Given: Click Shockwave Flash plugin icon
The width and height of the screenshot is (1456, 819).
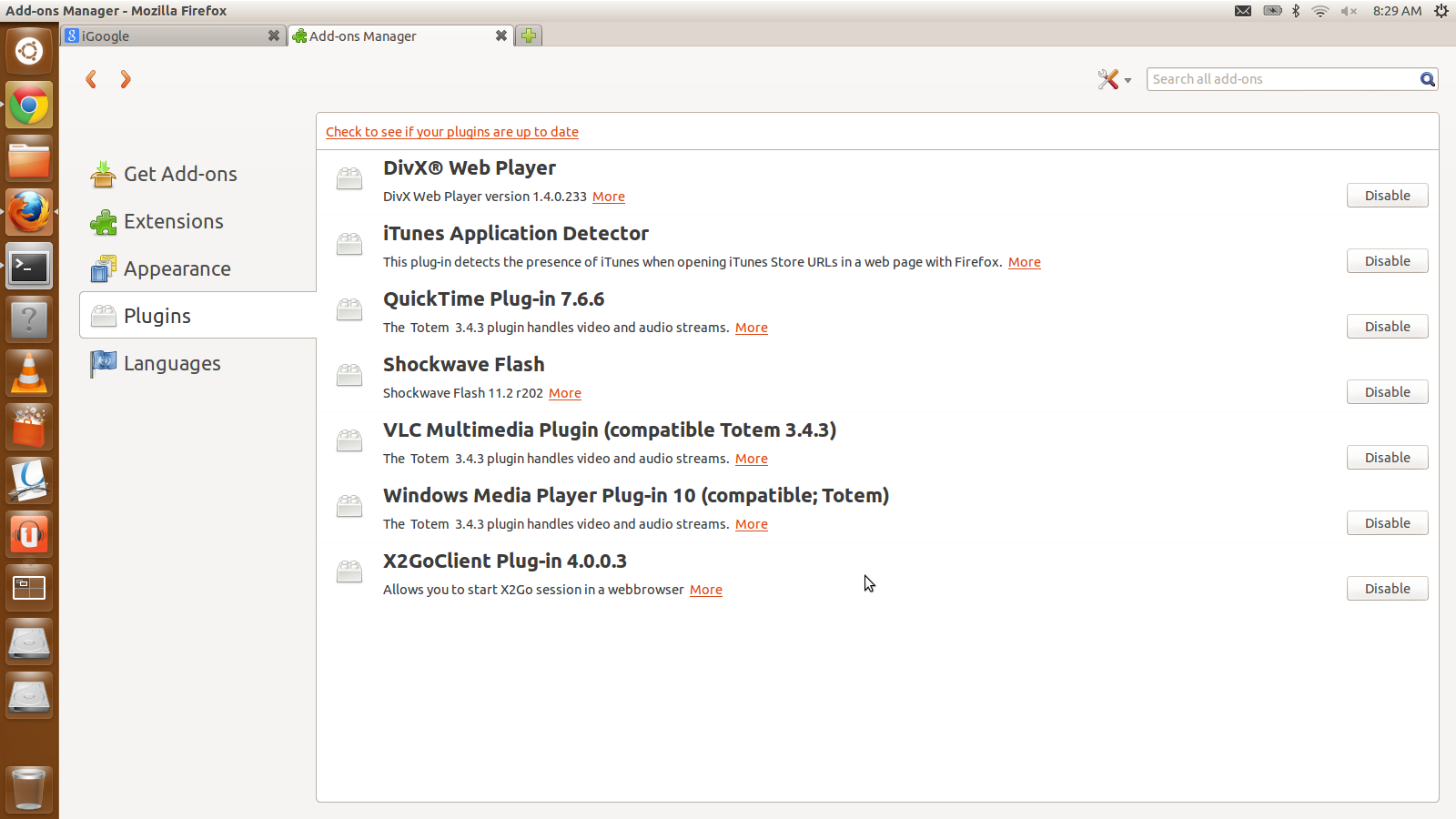Looking at the screenshot, I should click(349, 375).
